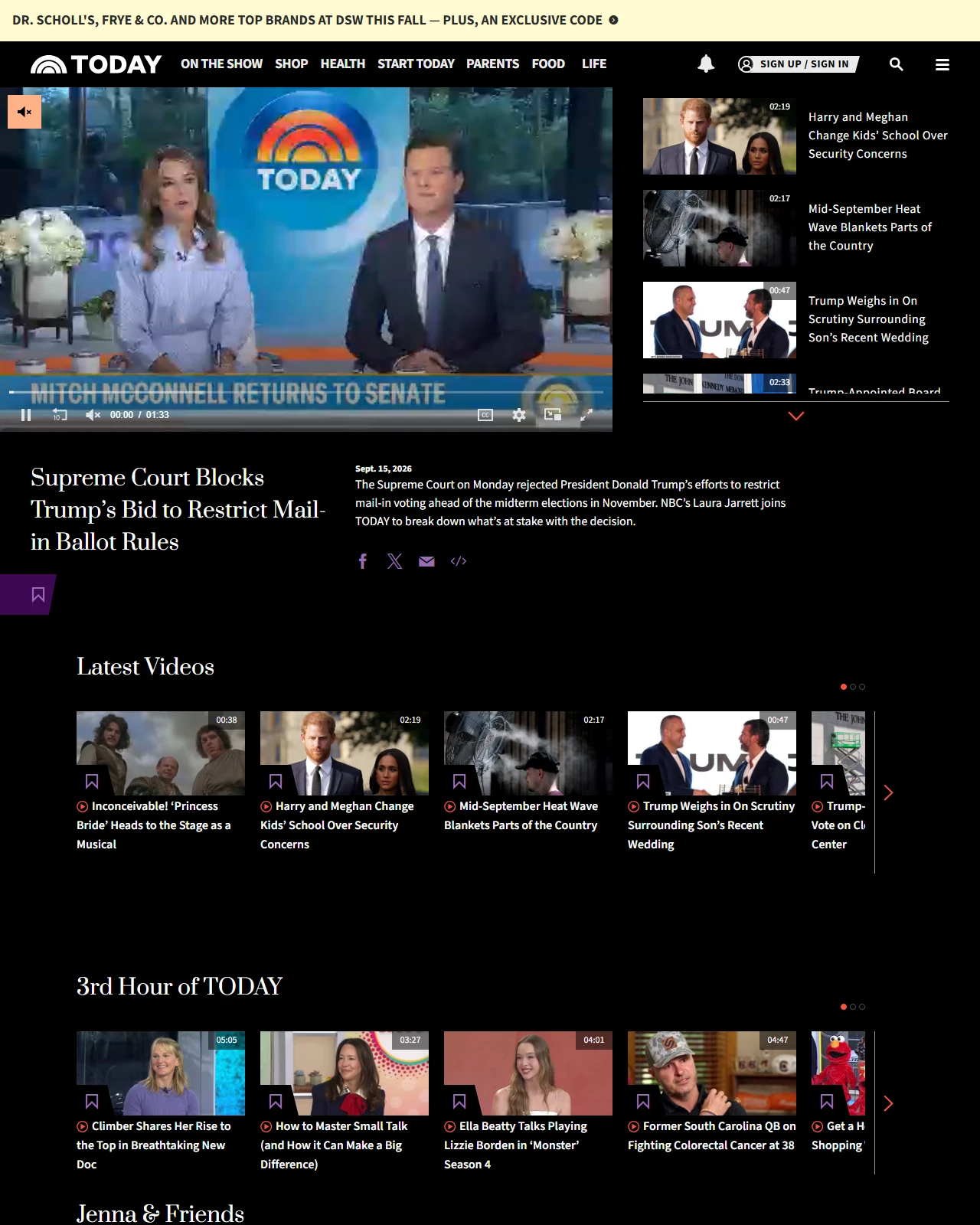The height and width of the screenshot is (1225, 980).
Task: Open the HEALTH menu item
Action: (x=343, y=64)
